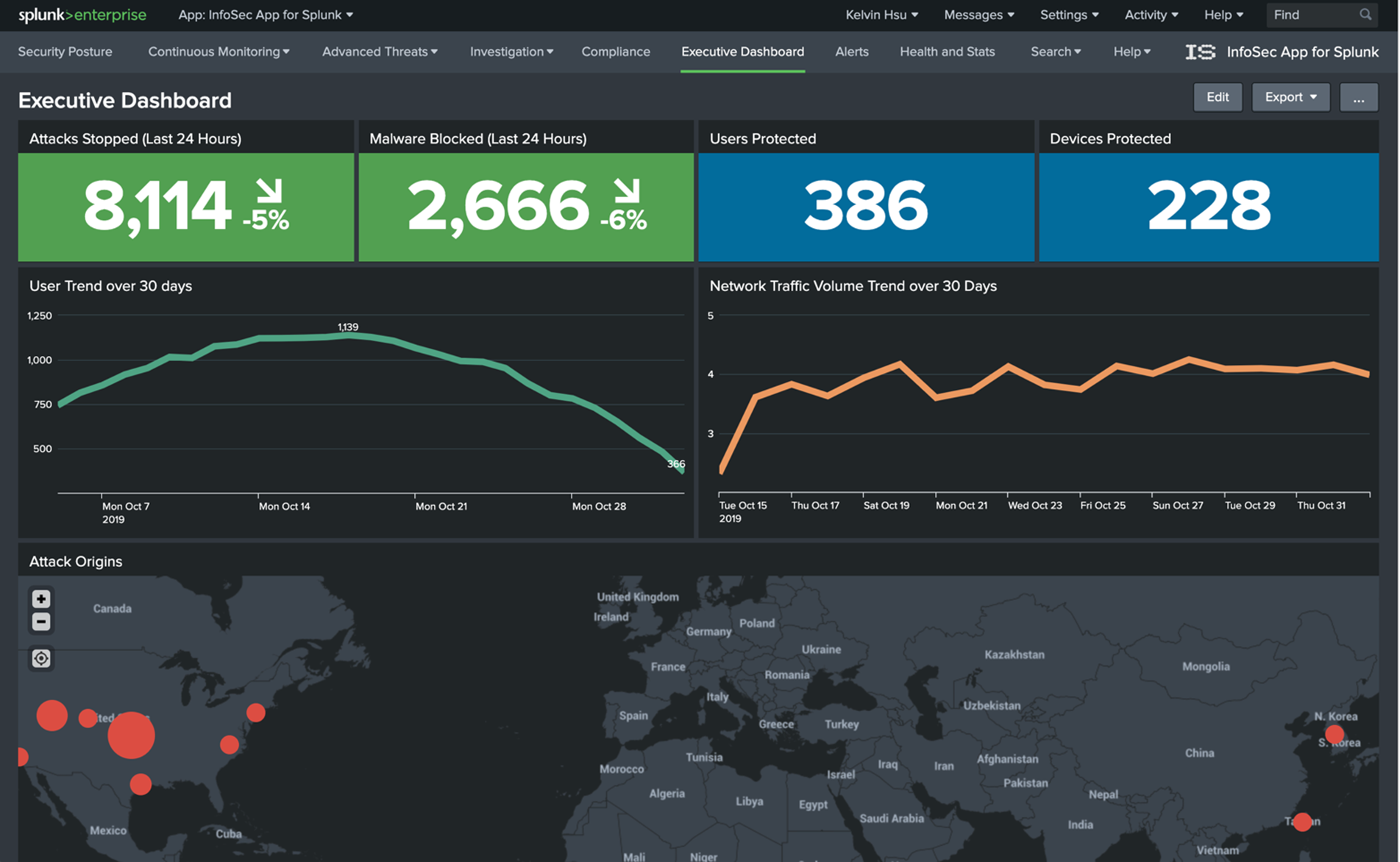Click the Sat Oct 19 axis label
Viewport: 1400px width, 862px height.
pos(886,505)
